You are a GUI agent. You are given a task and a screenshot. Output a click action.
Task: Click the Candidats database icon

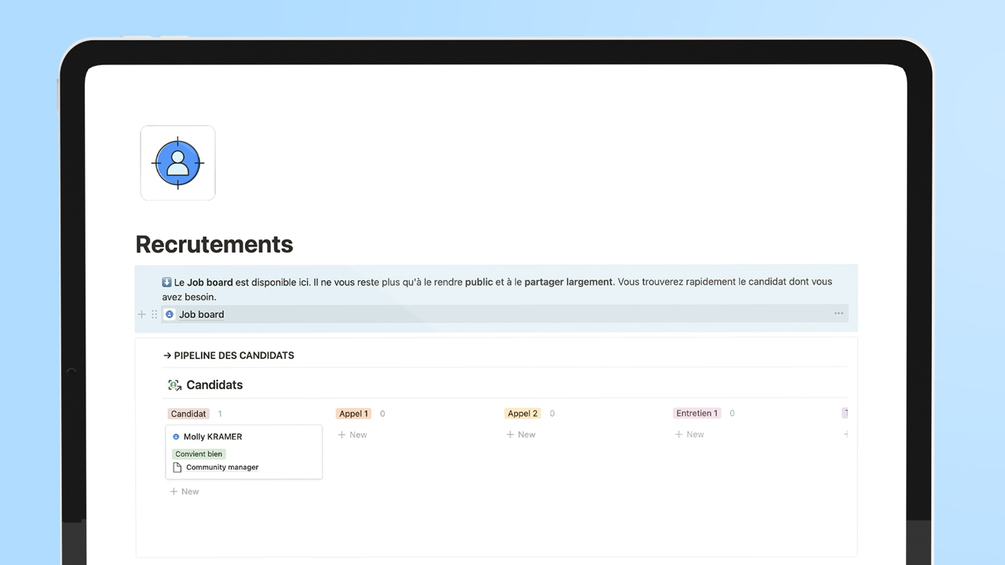[174, 385]
